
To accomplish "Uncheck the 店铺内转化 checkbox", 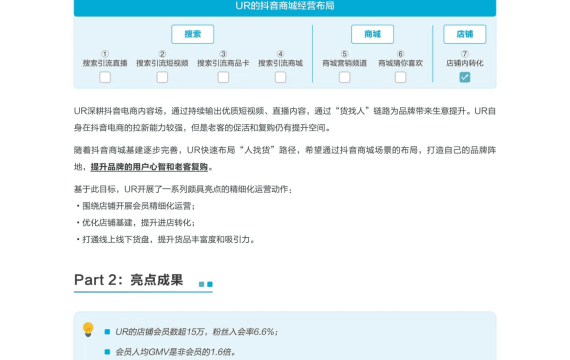I will (x=465, y=77).
